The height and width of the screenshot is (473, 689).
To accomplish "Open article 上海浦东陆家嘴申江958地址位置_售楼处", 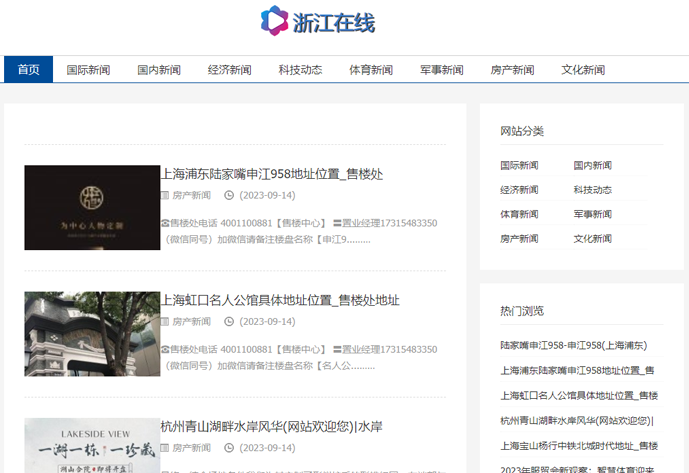I will pyautogui.click(x=272, y=174).
